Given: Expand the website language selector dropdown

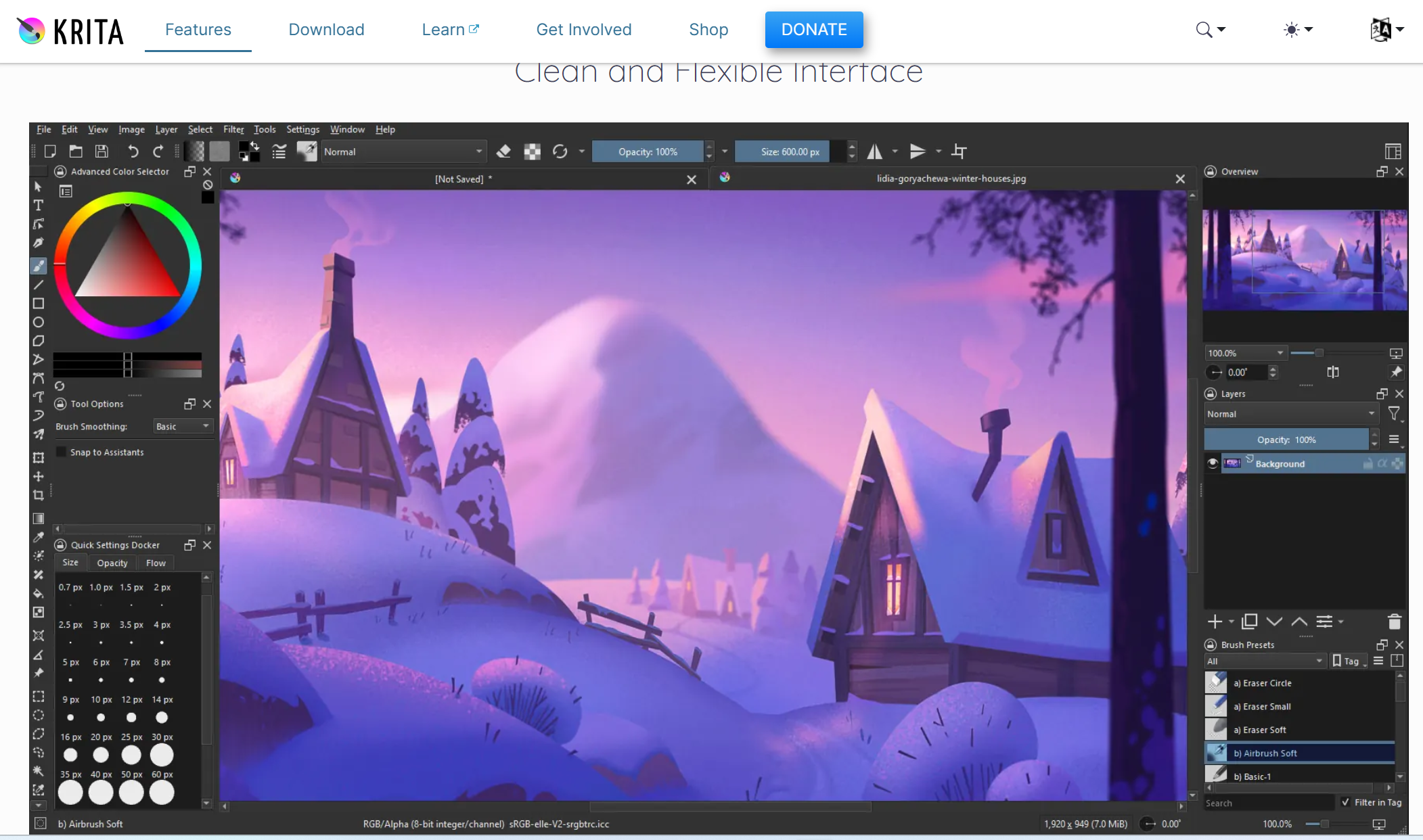Looking at the screenshot, I should pyautogui.click(x=1386, y=30).
